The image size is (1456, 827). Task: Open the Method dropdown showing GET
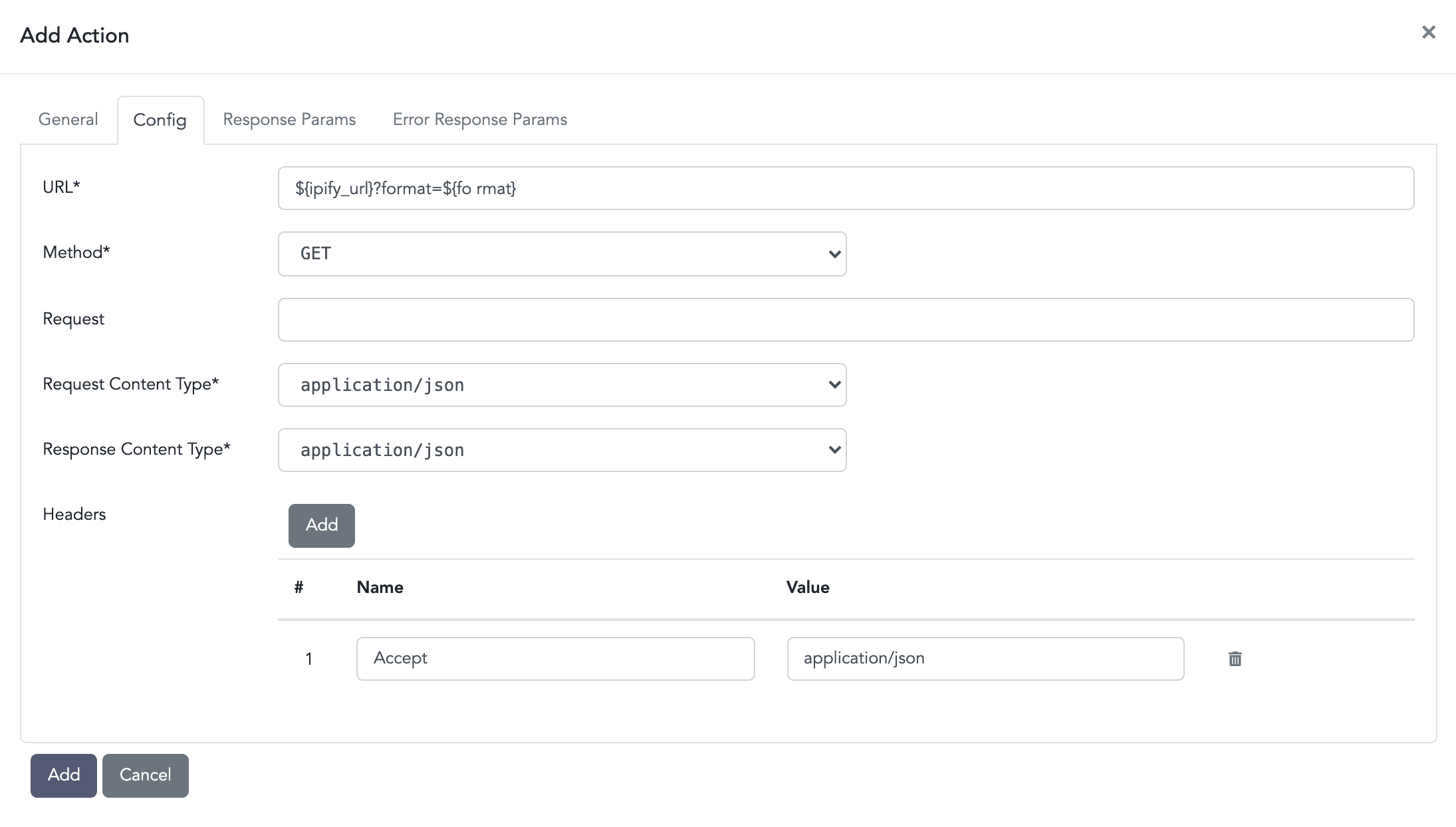pos(562,253)
